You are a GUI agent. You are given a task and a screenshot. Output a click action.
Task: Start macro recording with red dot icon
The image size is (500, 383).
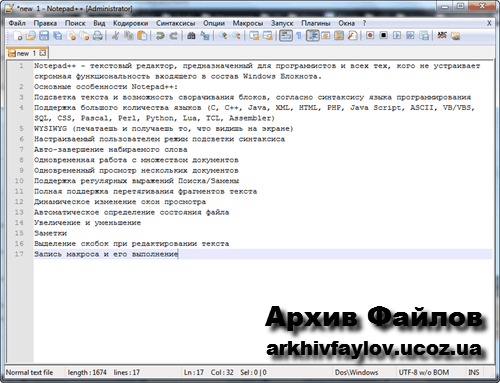coord(370,36)
